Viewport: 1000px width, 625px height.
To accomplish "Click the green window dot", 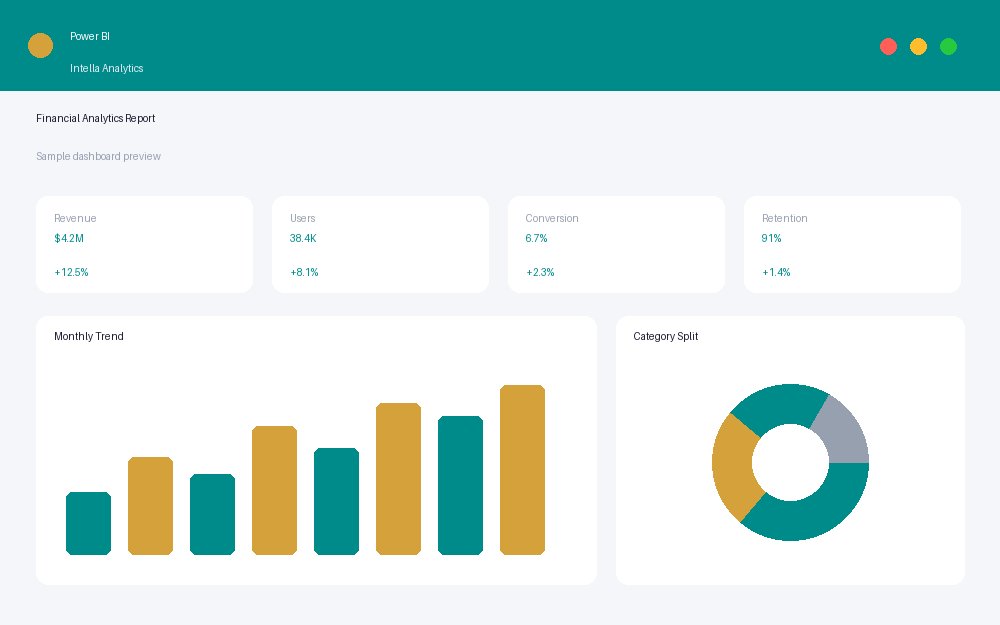I will 948,47.
